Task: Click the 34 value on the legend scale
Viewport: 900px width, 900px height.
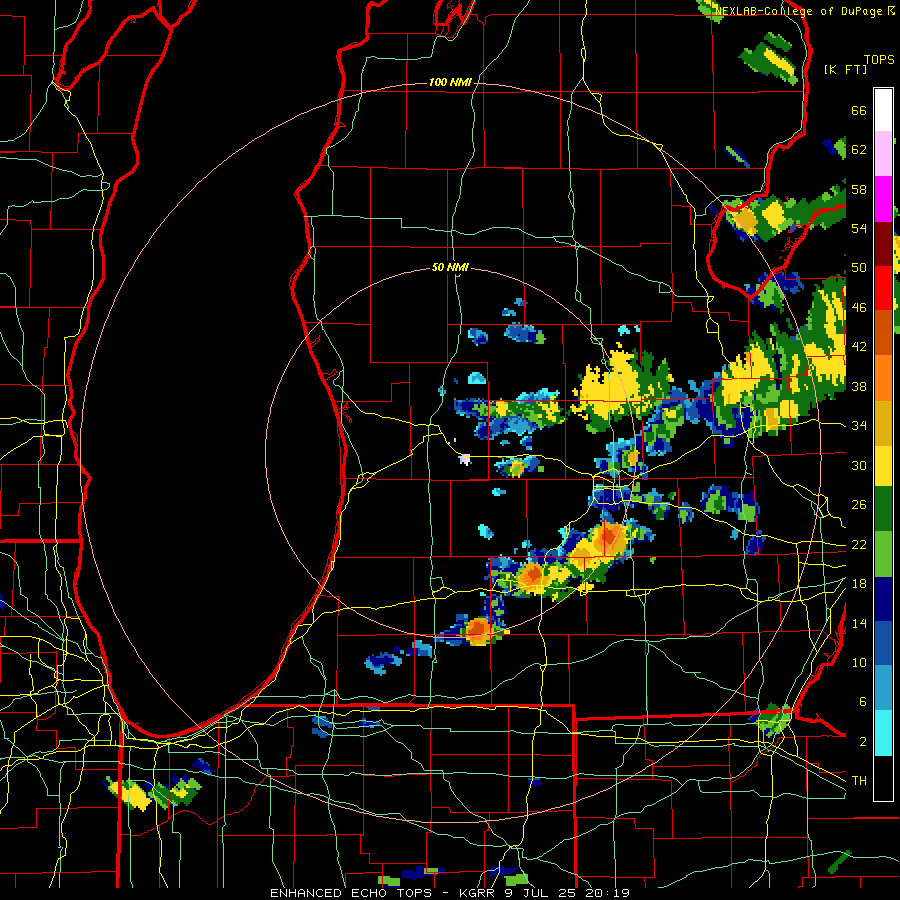Action: 859,426
